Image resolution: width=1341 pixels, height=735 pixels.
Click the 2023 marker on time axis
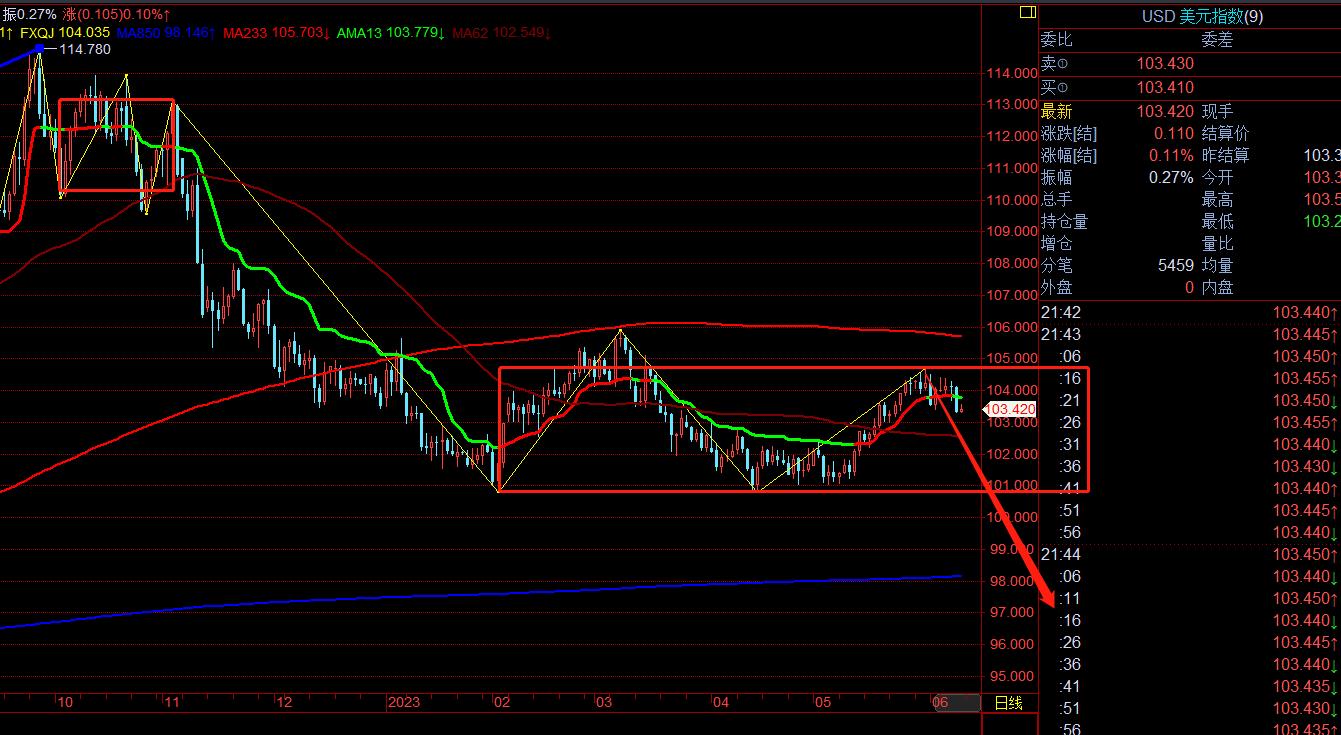pyautogui.click(x=404, y=703)
